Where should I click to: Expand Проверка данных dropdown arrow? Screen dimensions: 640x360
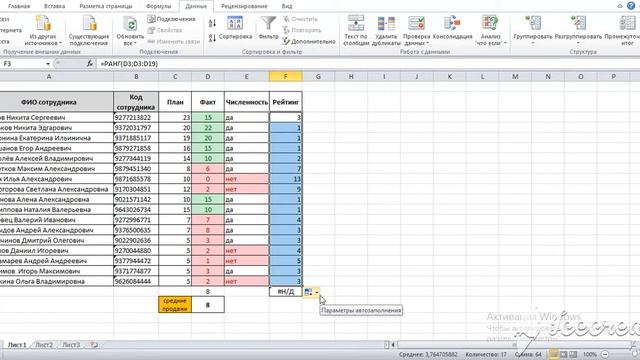(x=428, y=43)
